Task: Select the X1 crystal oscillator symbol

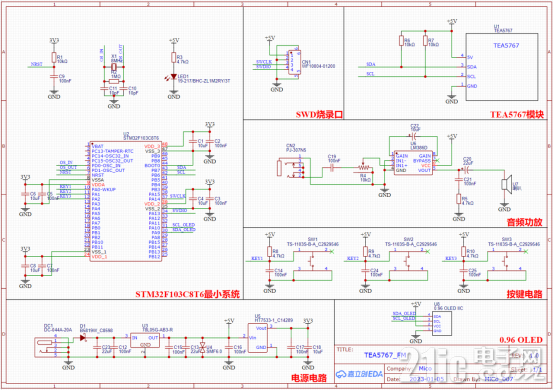Action: (x=114, y=68)
